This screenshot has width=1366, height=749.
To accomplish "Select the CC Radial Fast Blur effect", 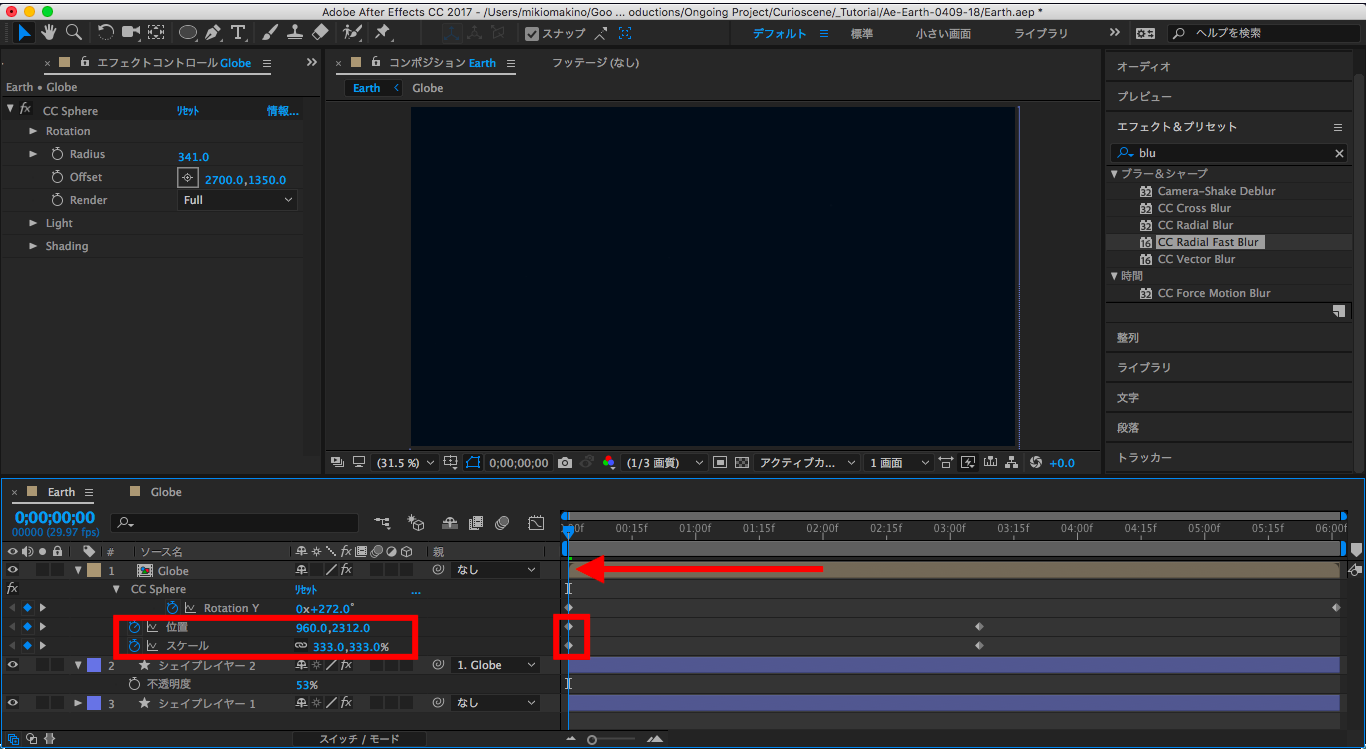I will 1209,242.
